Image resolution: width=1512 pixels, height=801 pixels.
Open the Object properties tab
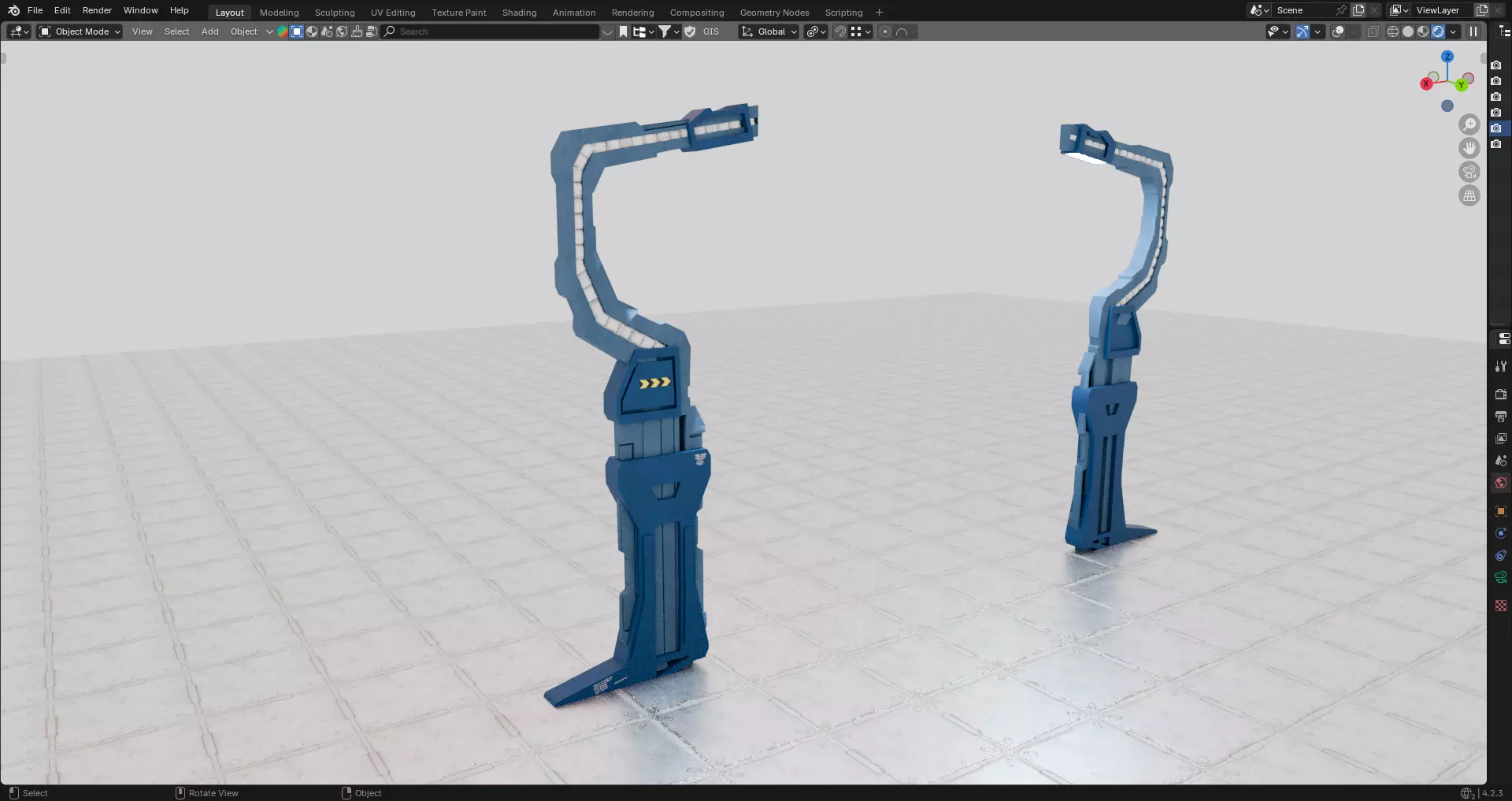click(1501, 511)
